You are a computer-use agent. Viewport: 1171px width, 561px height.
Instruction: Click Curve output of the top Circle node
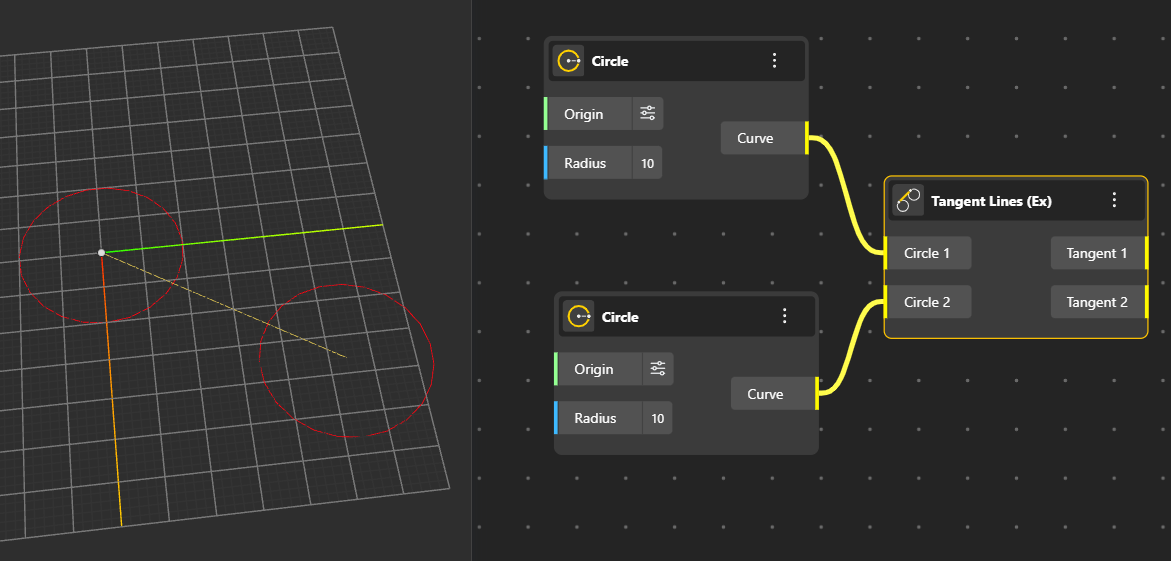pos(765,138)
